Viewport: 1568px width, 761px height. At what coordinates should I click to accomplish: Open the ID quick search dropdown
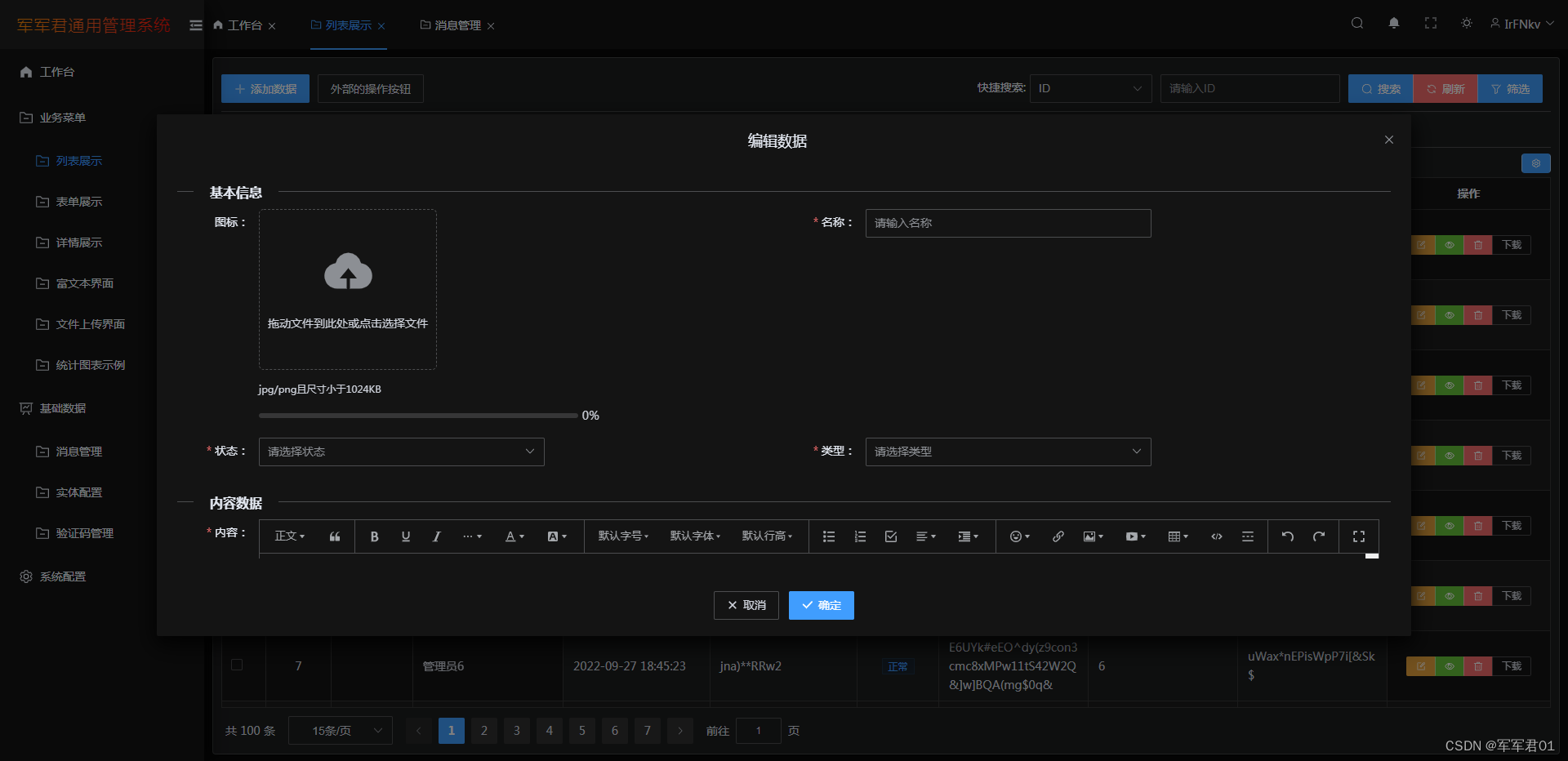pyautogui.click(x=1091, y=88)
